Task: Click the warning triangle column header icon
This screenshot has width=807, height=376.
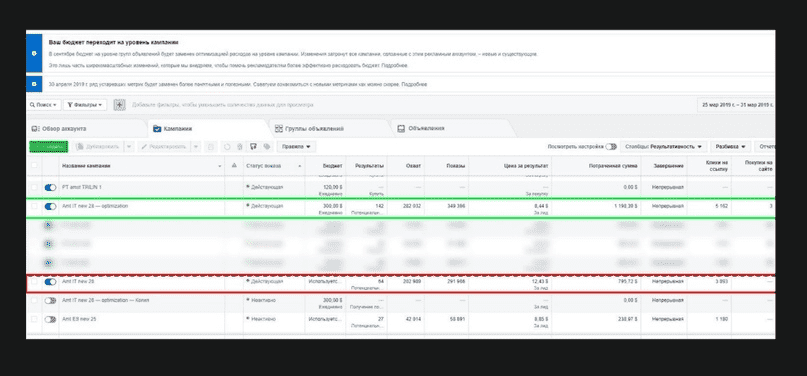Action: [234, 166]
